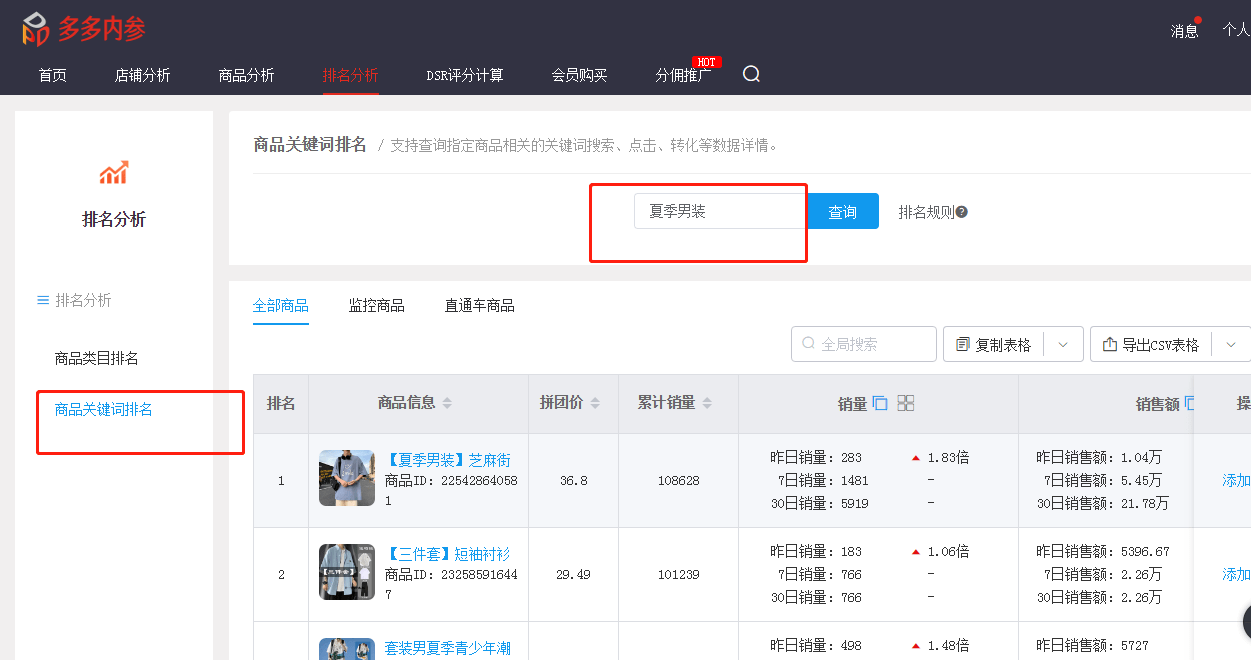Select 商品关键词排名 in sidebar

(x=104, y=409)
